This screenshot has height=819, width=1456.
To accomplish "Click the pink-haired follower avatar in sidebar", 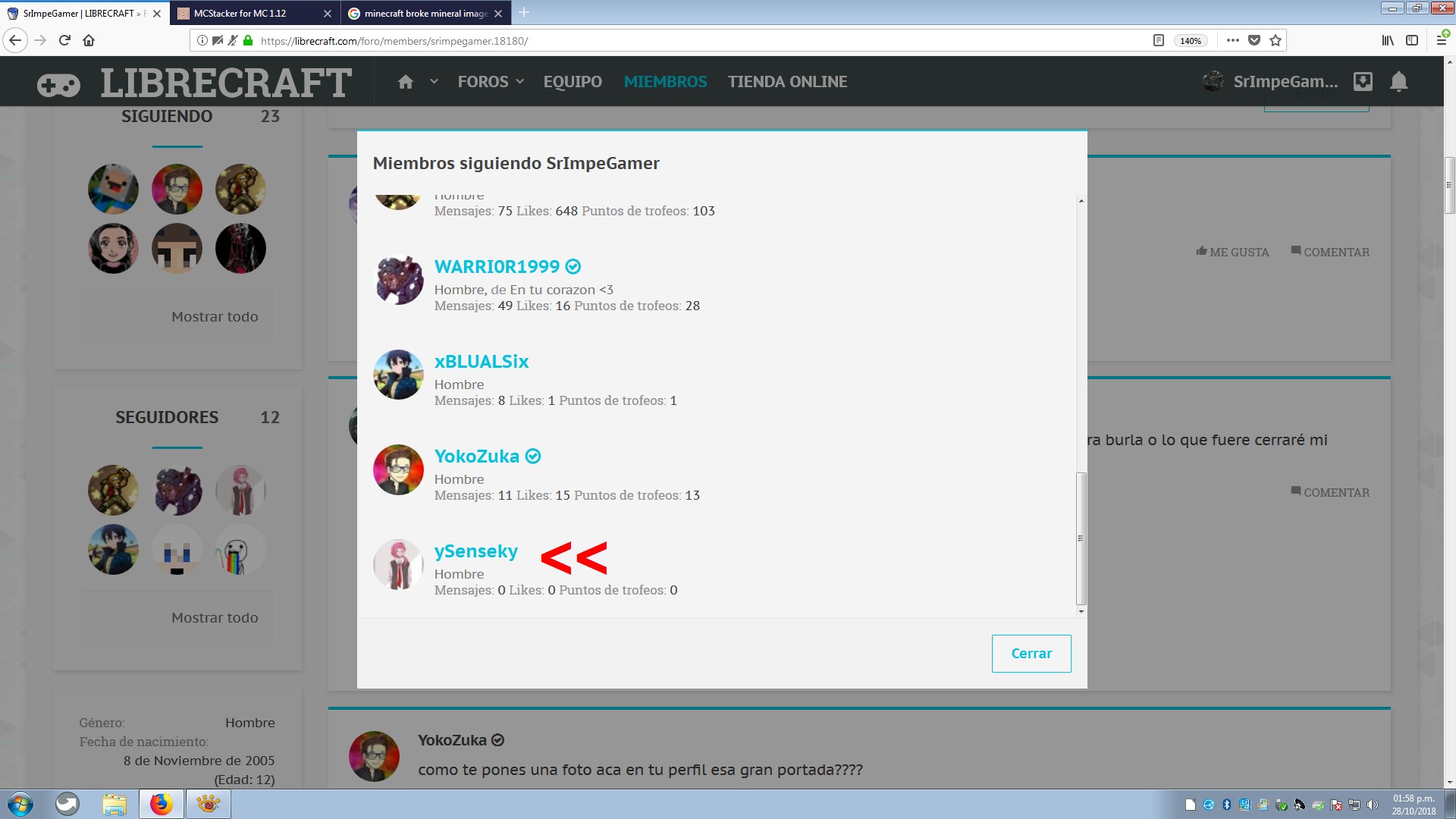I will pyautogui.click(x=240, y=490).
